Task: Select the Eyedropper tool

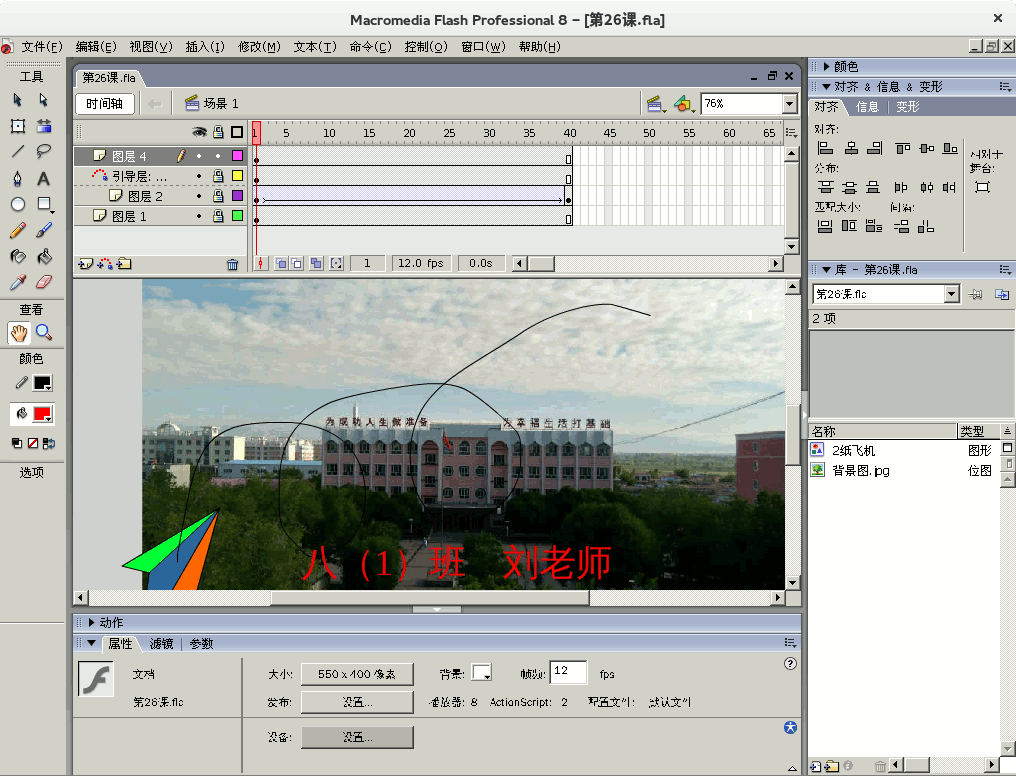Action: tap(17, 282)
